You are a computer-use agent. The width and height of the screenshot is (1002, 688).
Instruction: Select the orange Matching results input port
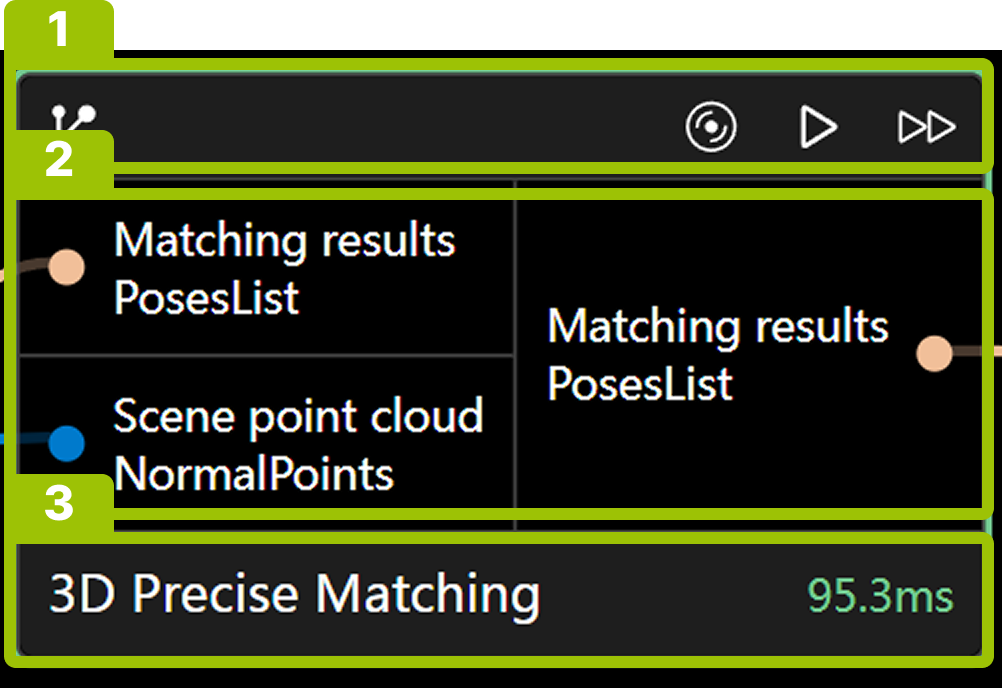pyautogui.click(x=66, y=267)
